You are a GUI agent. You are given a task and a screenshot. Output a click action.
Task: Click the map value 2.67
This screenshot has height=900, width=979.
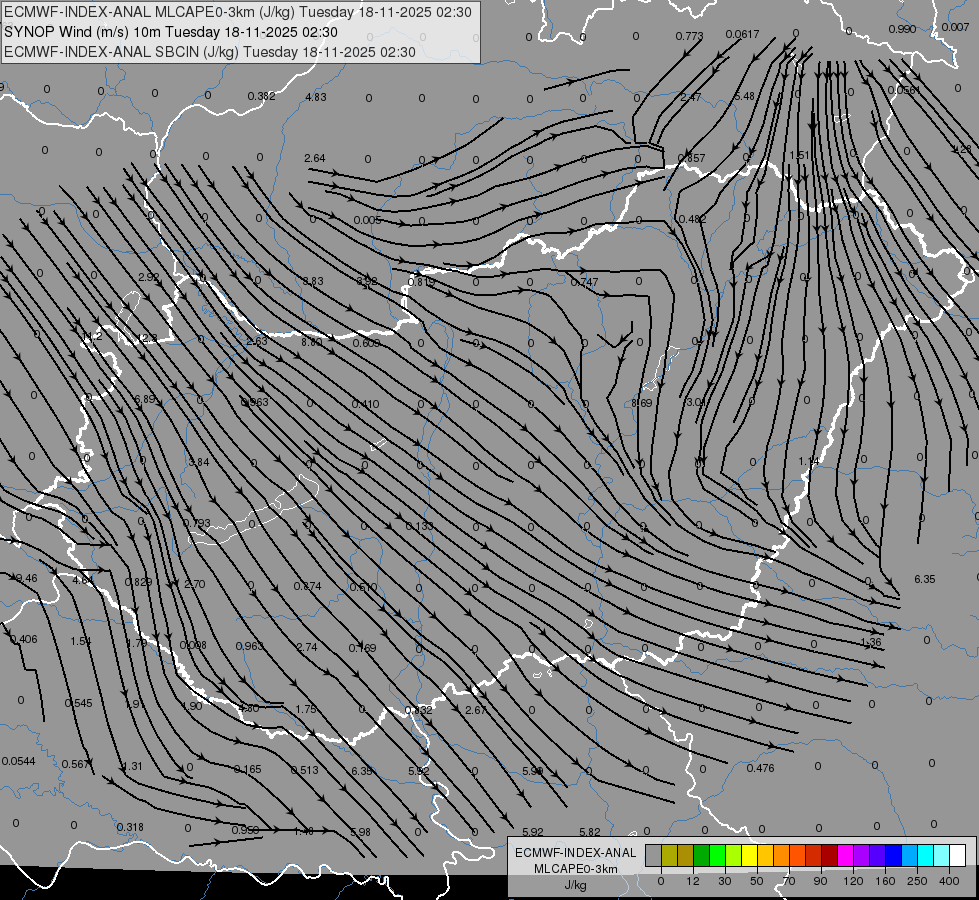(476, 710)
